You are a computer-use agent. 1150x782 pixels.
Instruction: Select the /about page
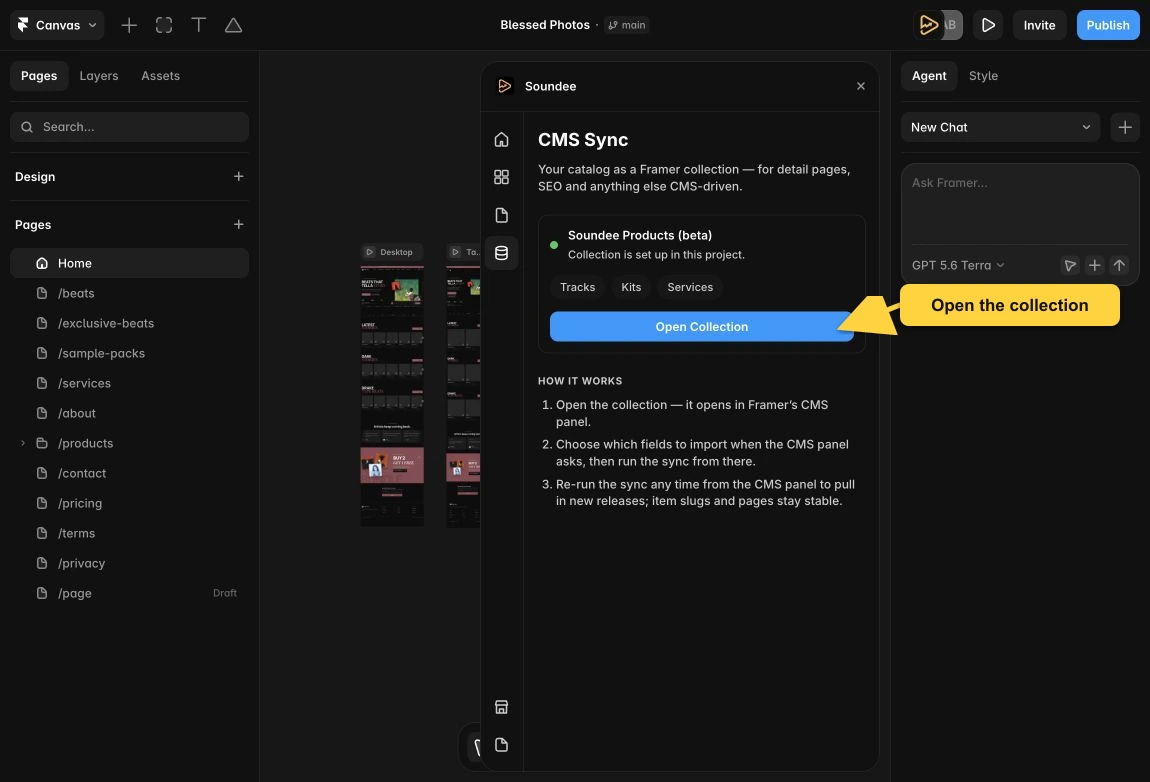pyautogui.click(x=129, y=413)
